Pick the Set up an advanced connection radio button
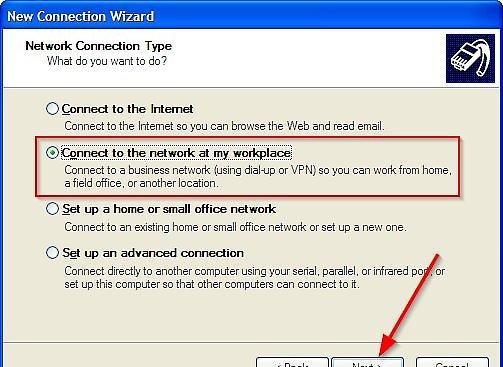Viewport: 503px width, 367px height. point(52,253)
